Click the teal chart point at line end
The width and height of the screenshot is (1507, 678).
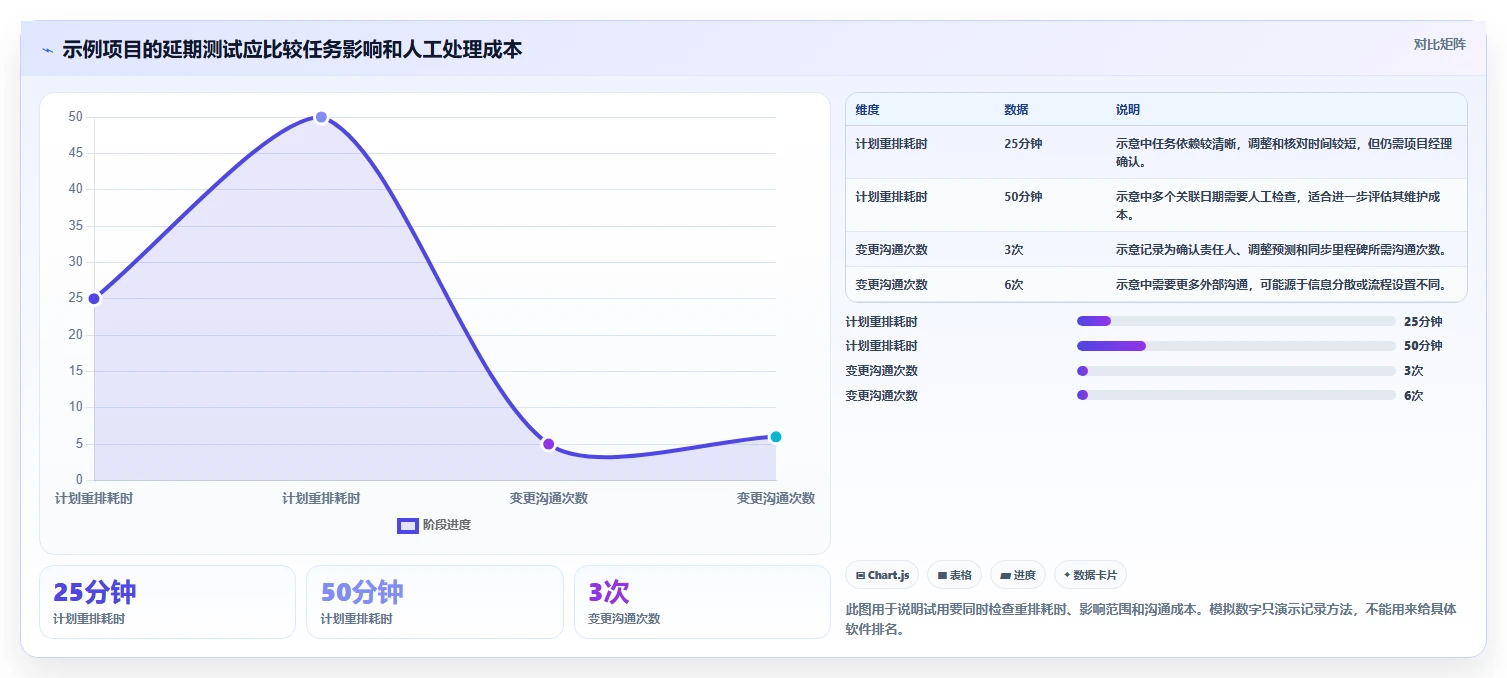point(775,436)
